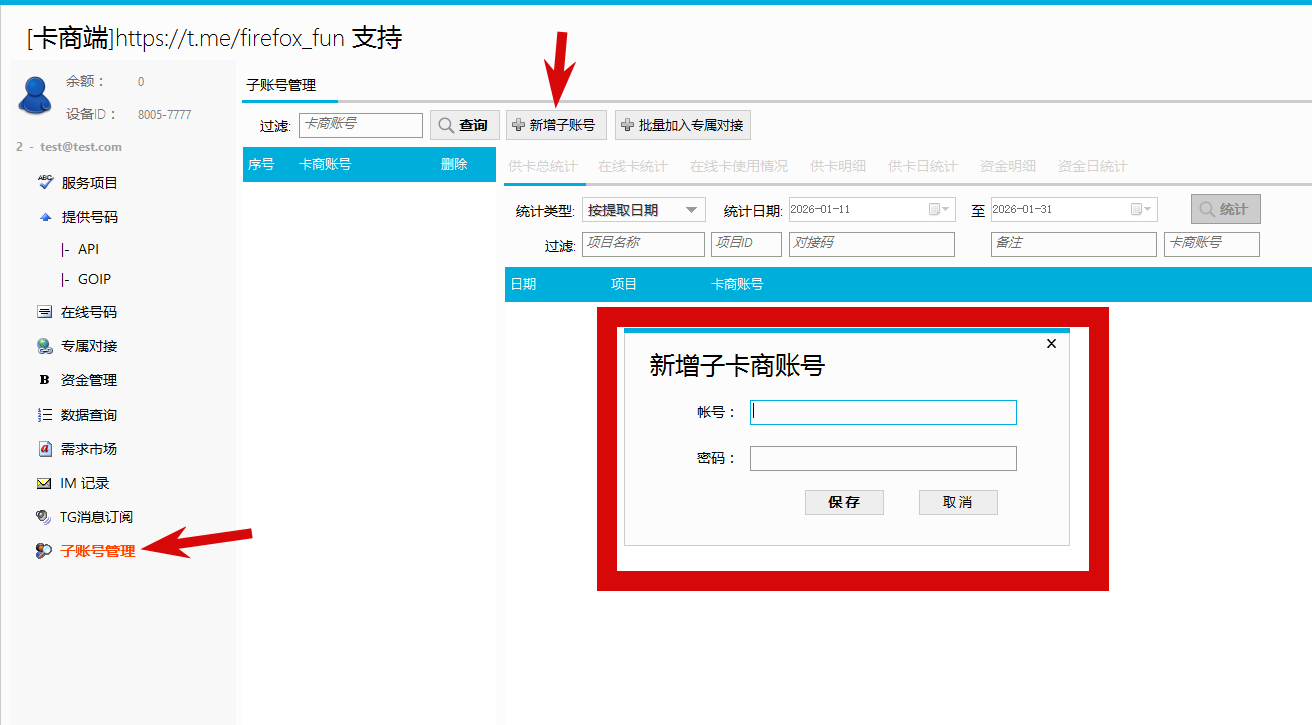
Task: Open the start date calendar picker
Action: [x=940, y=209]
